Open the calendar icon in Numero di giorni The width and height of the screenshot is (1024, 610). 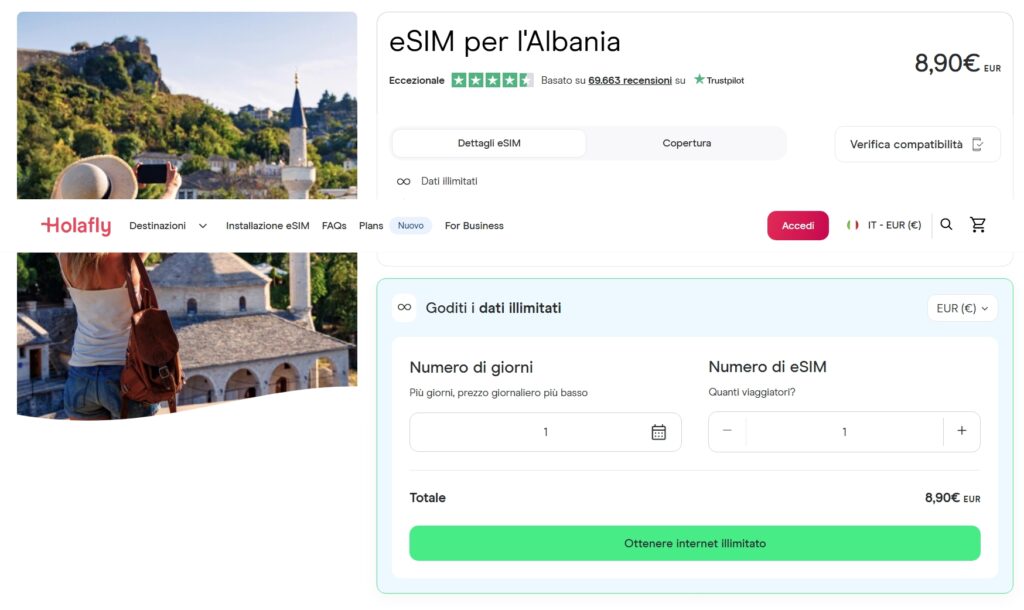658,431
